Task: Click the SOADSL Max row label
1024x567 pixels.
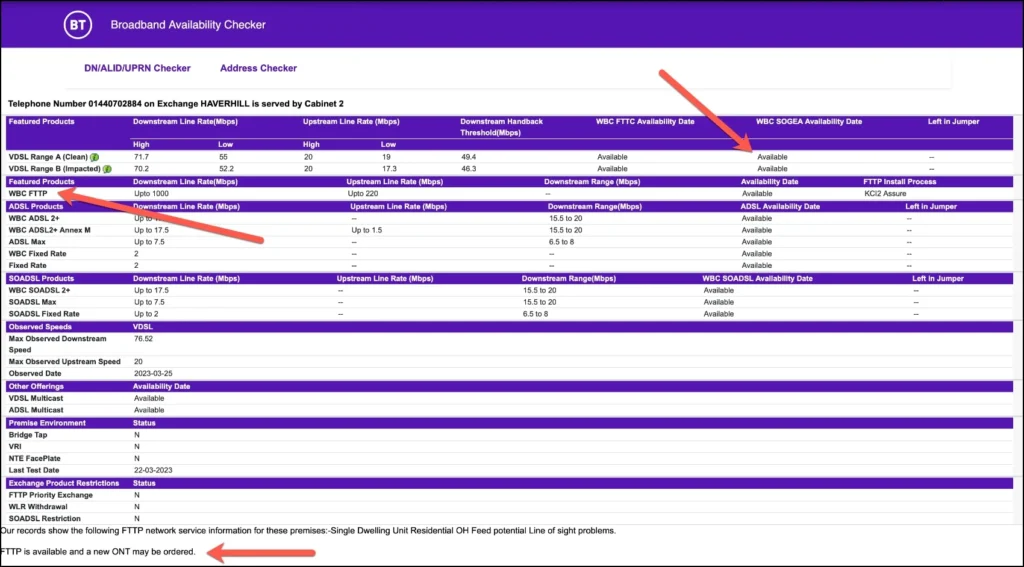Action: pos(33,302)
